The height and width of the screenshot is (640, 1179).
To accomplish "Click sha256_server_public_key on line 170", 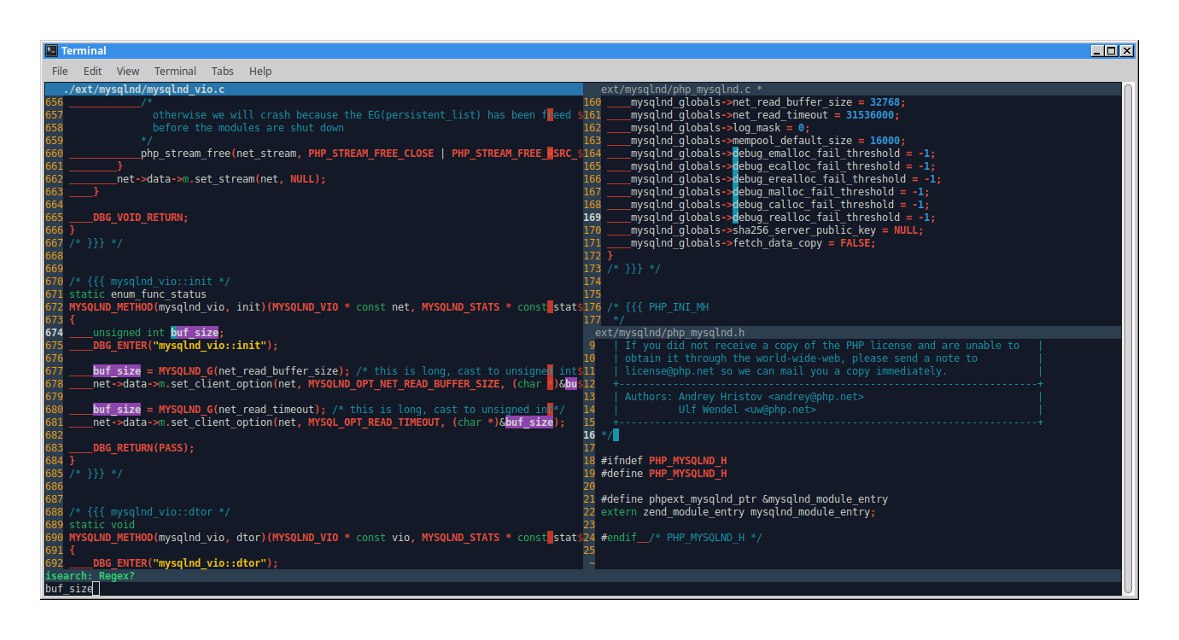I will click(805, 230).
